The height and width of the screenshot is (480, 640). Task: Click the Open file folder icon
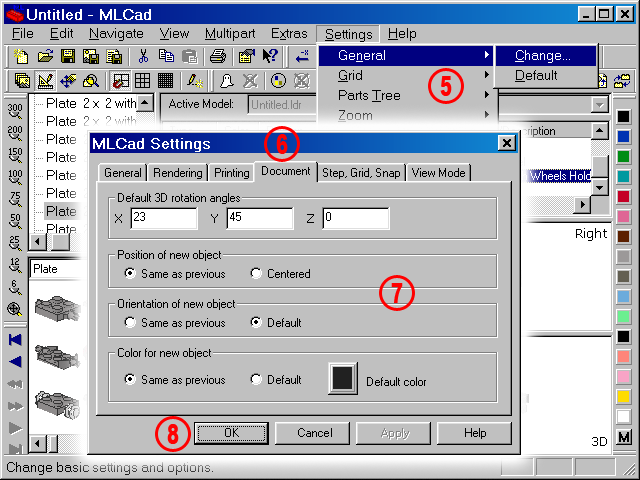coord(45,56)
